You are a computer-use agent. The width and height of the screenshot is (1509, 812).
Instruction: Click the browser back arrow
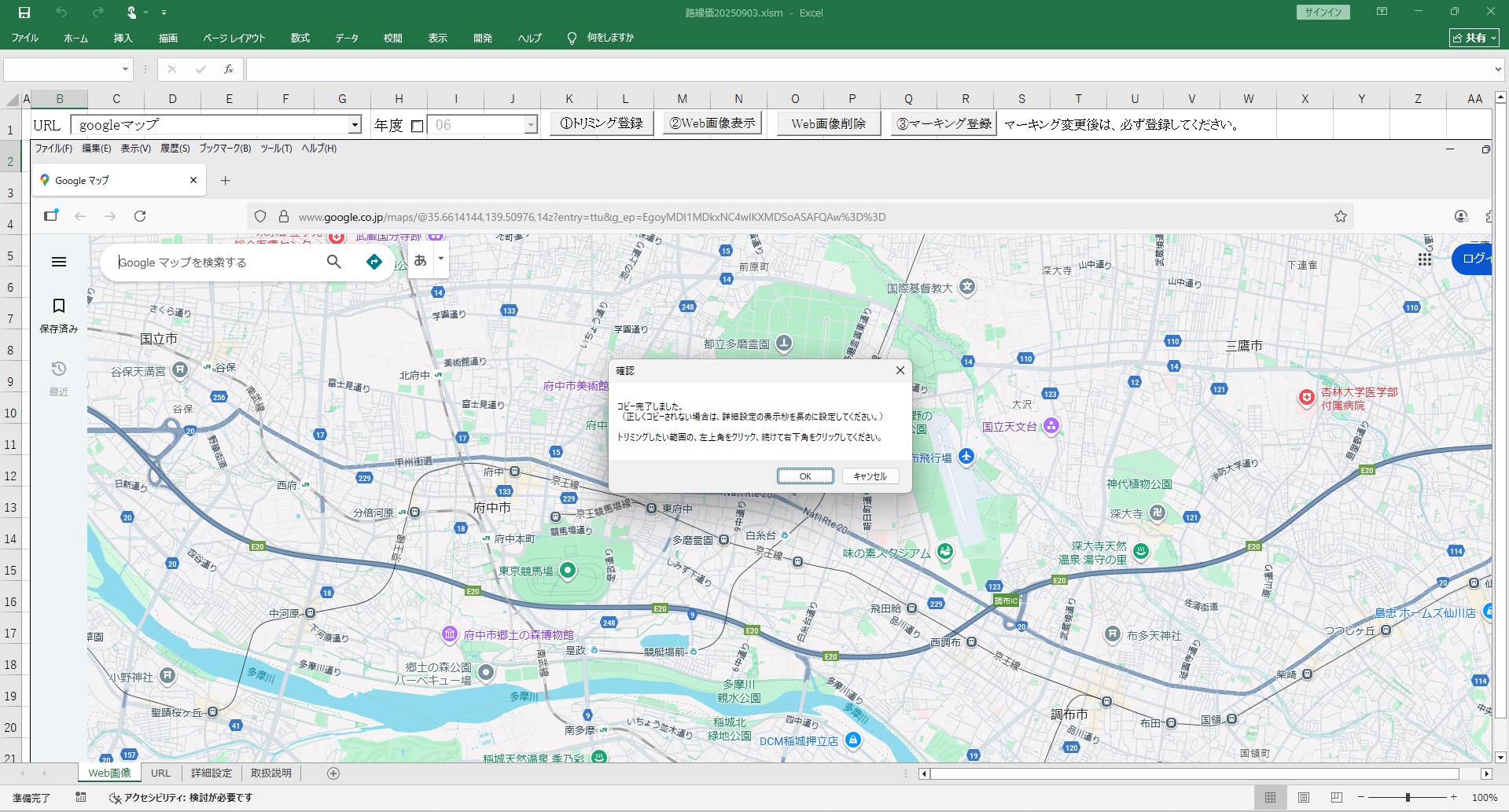[x=80, y=216]
